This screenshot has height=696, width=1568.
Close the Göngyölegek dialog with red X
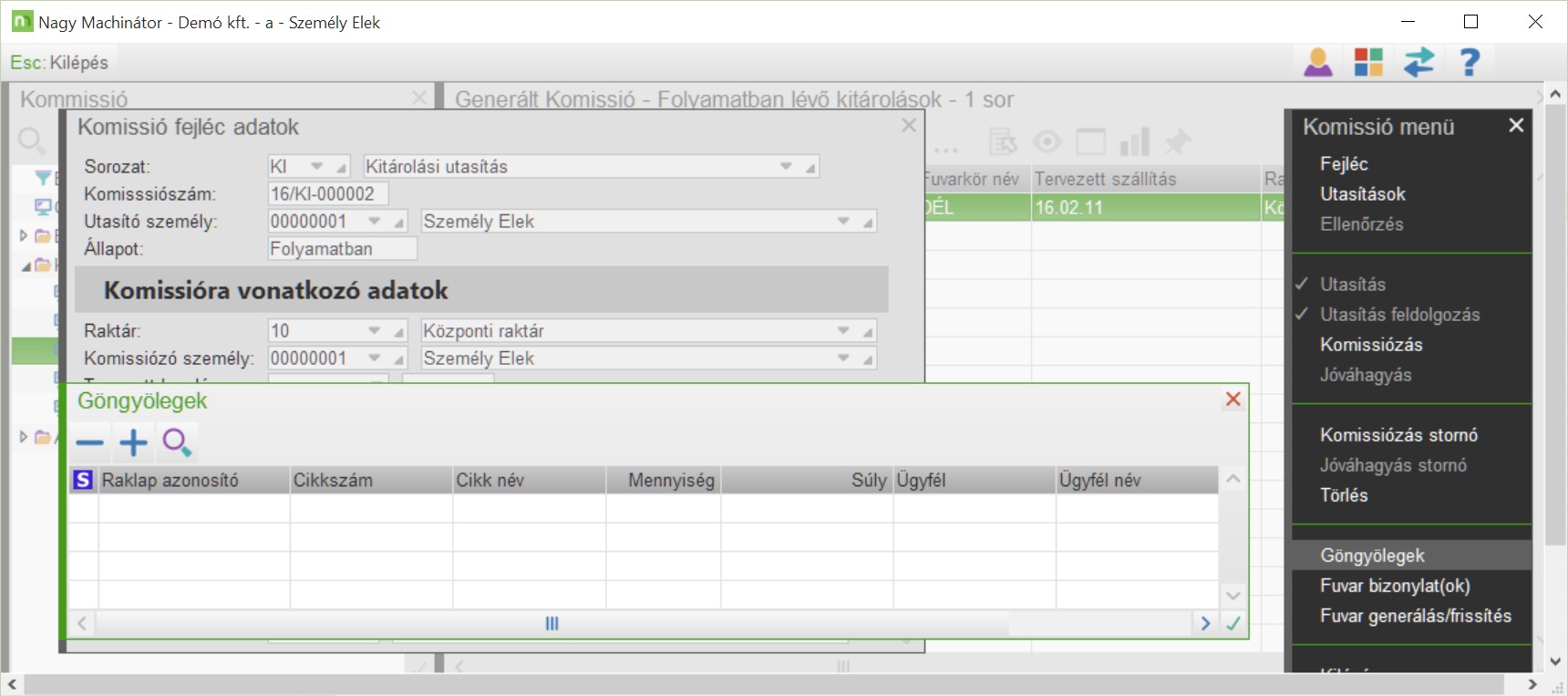click(x=1233, y=399)
